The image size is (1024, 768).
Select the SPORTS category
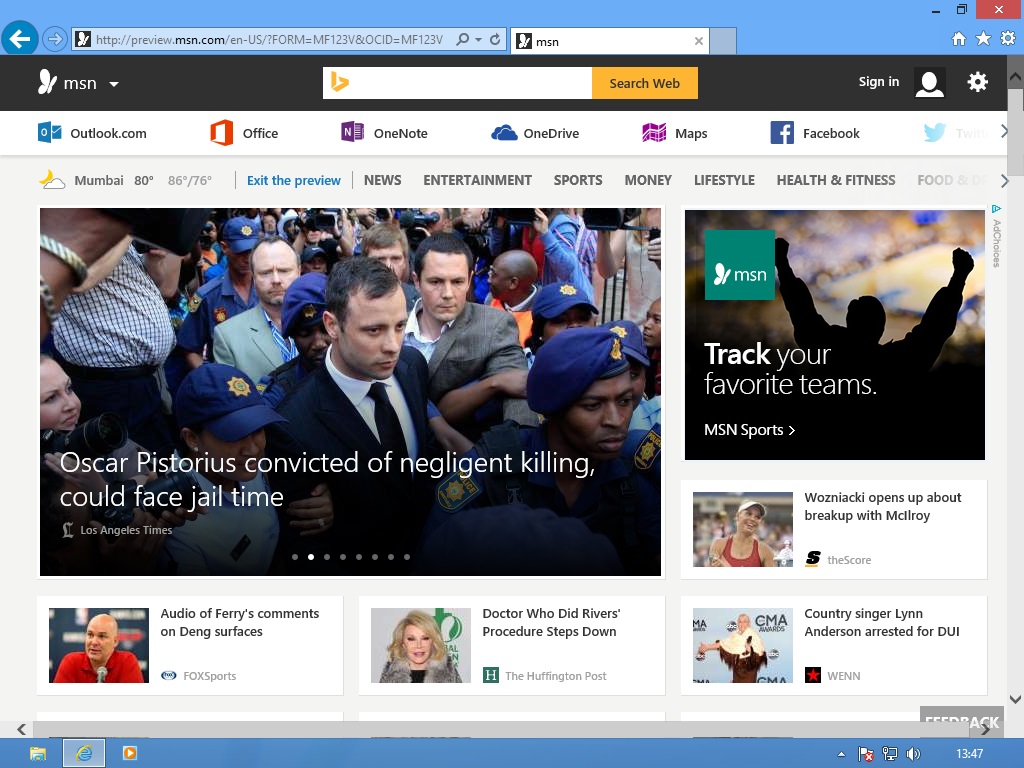578,180
